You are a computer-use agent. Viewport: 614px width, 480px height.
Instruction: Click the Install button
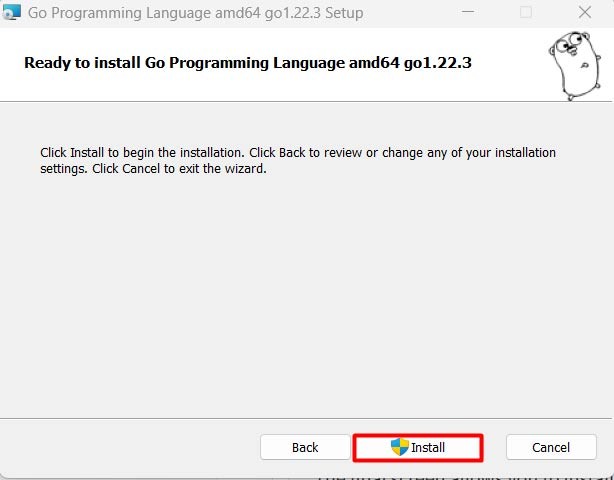[x=418, y=447]
